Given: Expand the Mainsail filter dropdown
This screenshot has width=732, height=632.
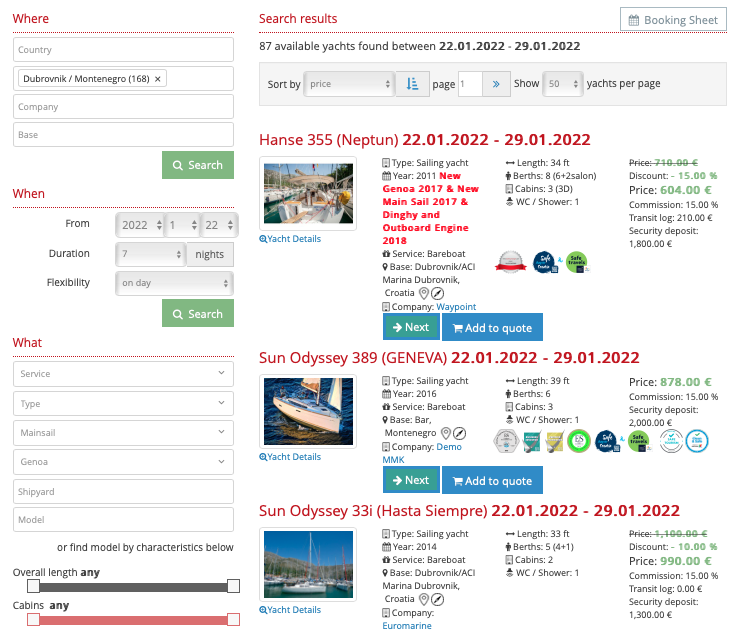Looking at the screenshot, I should tap(123, 434).
